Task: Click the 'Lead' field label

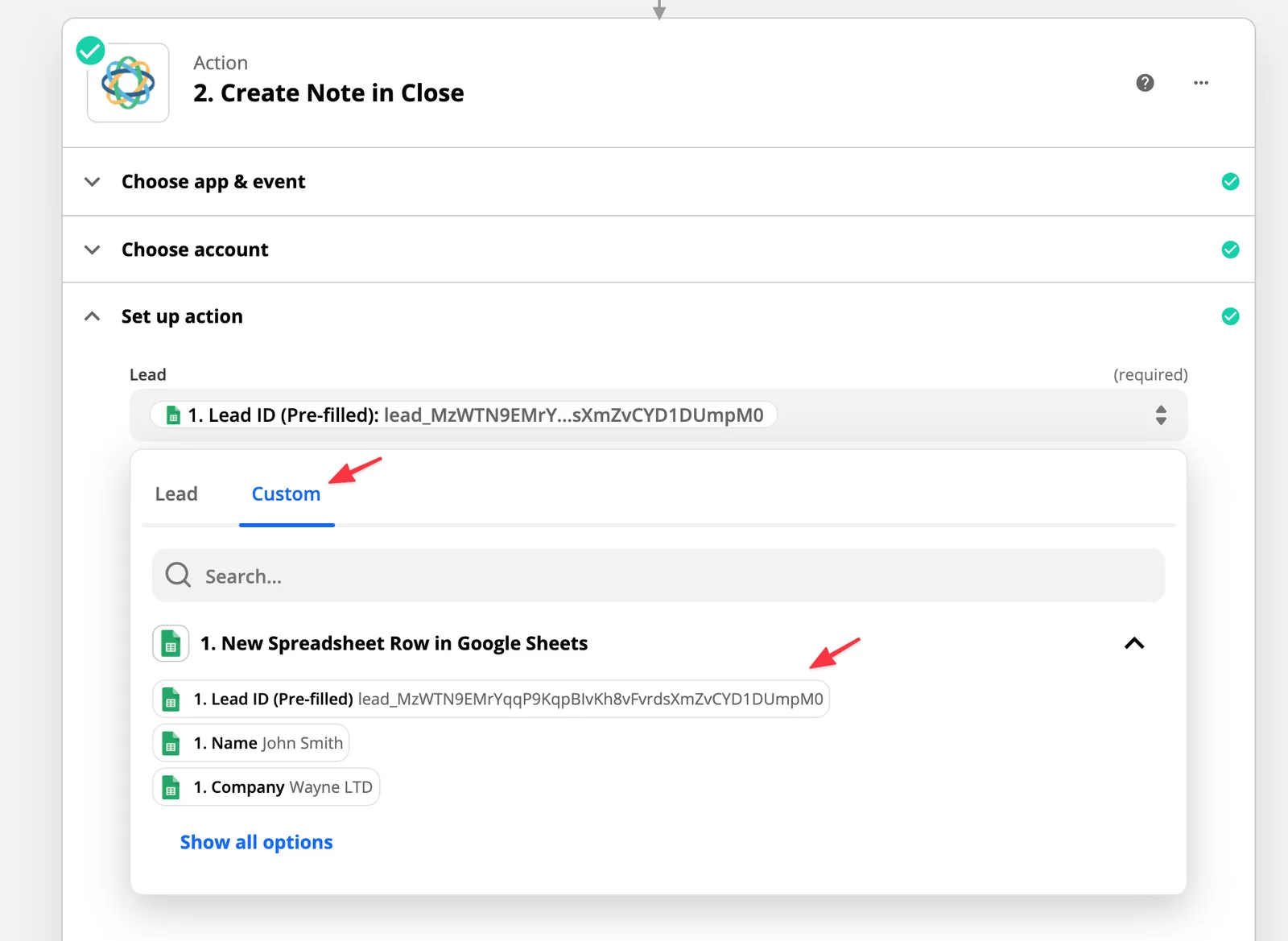Action: click(148, 374)
